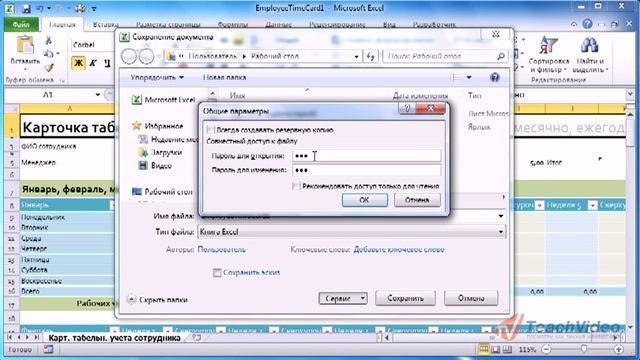
Task: Open Найти и выделить binoculars tool
Action: click(x=590, y=54)
